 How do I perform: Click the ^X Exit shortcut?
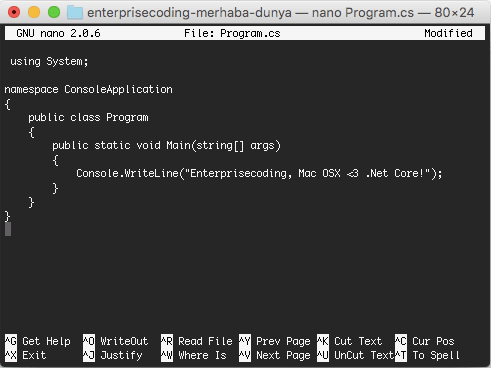[x=25, y=355]
